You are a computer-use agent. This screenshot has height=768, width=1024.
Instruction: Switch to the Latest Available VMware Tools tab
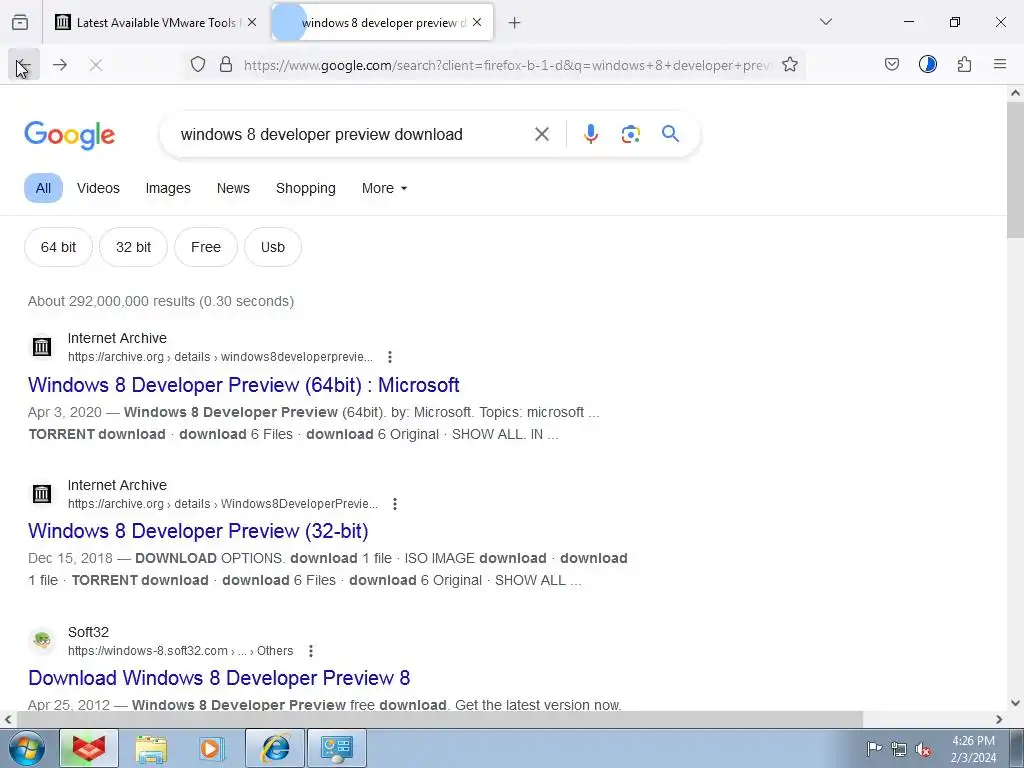coord(155,22)
